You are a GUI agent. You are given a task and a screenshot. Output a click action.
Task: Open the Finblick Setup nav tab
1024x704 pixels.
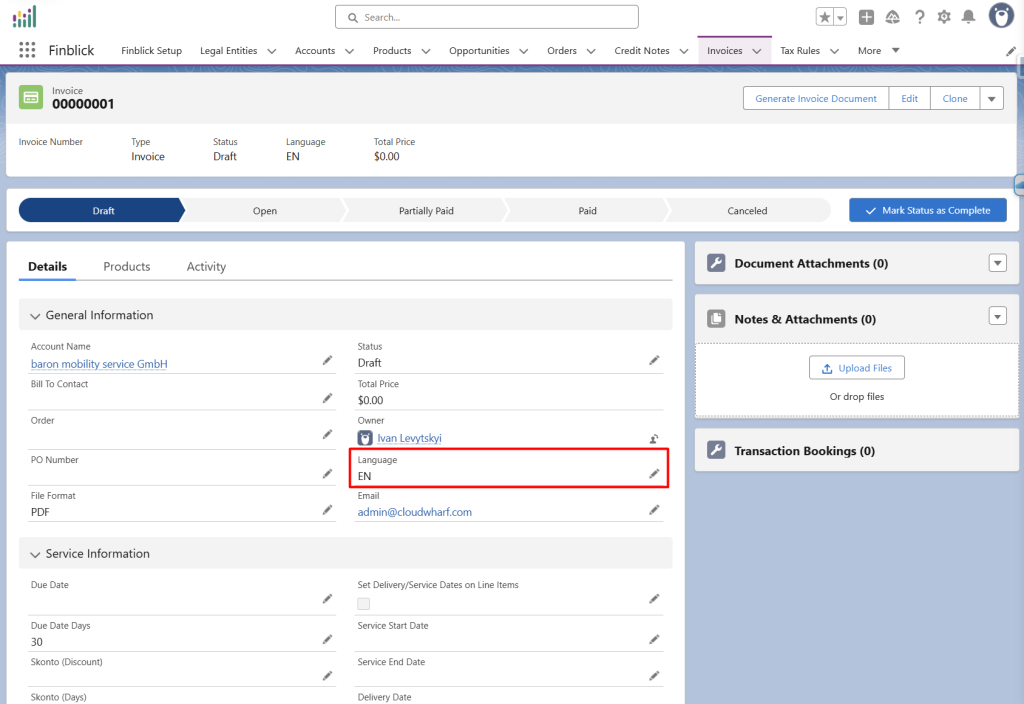(151, 51)
